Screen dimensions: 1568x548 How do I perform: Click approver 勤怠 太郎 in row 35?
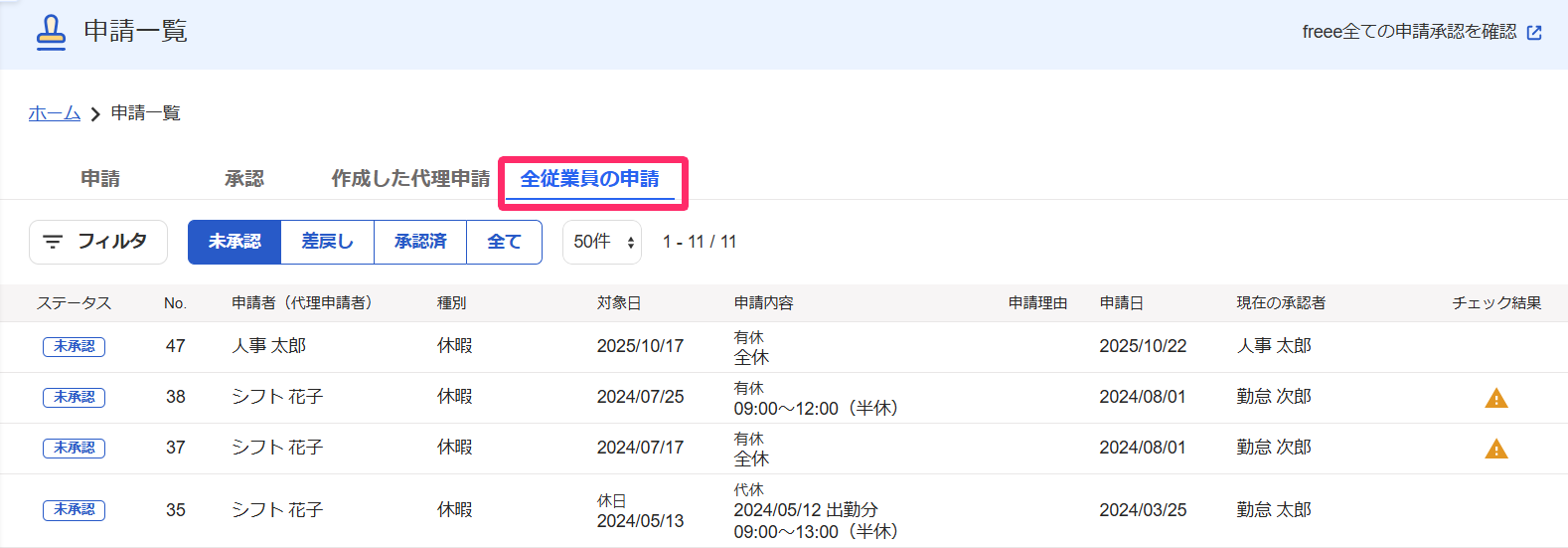pos(1274,510)
